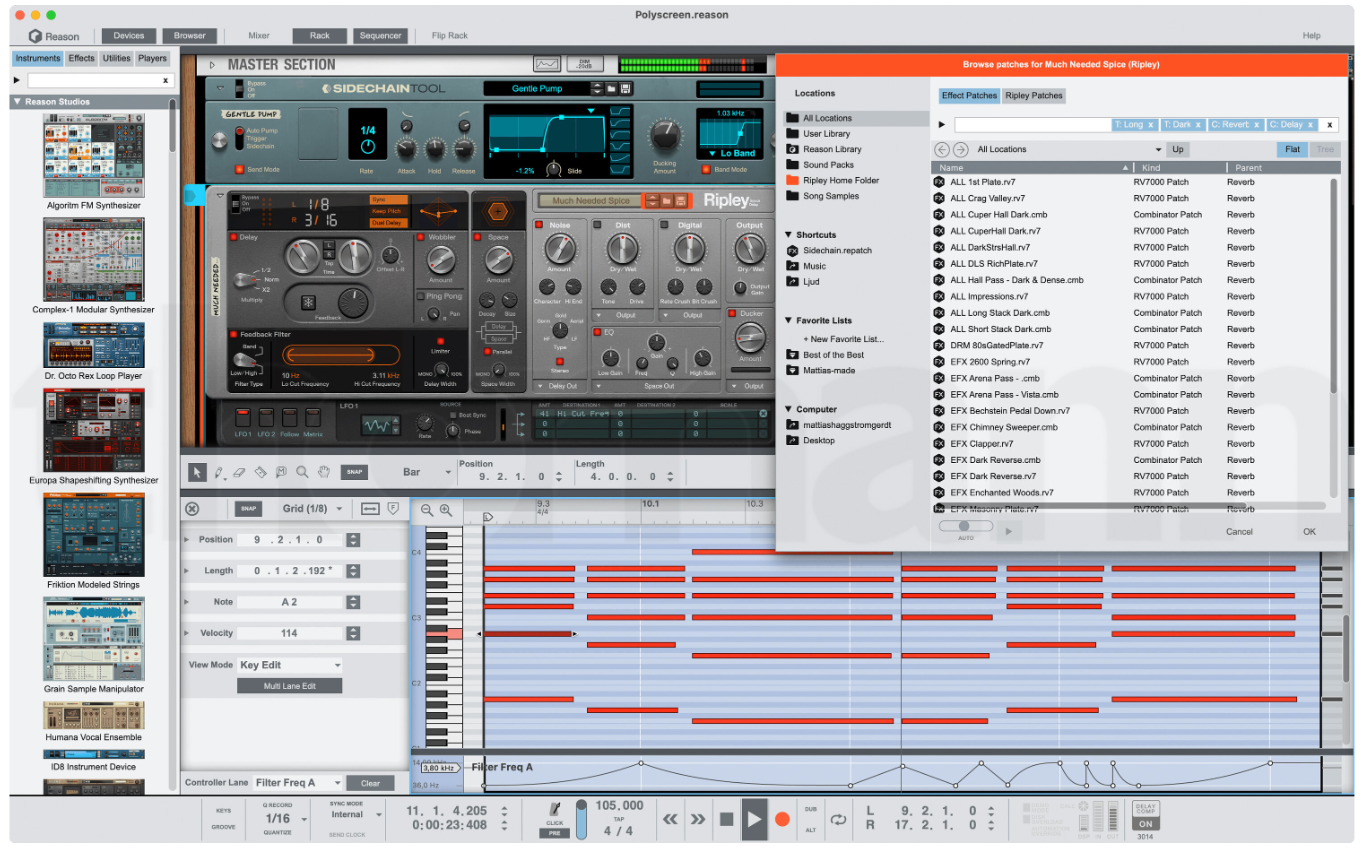Choose the Hand tool
Viewport: 1362px width, 851px height.
tap(324, 472)
